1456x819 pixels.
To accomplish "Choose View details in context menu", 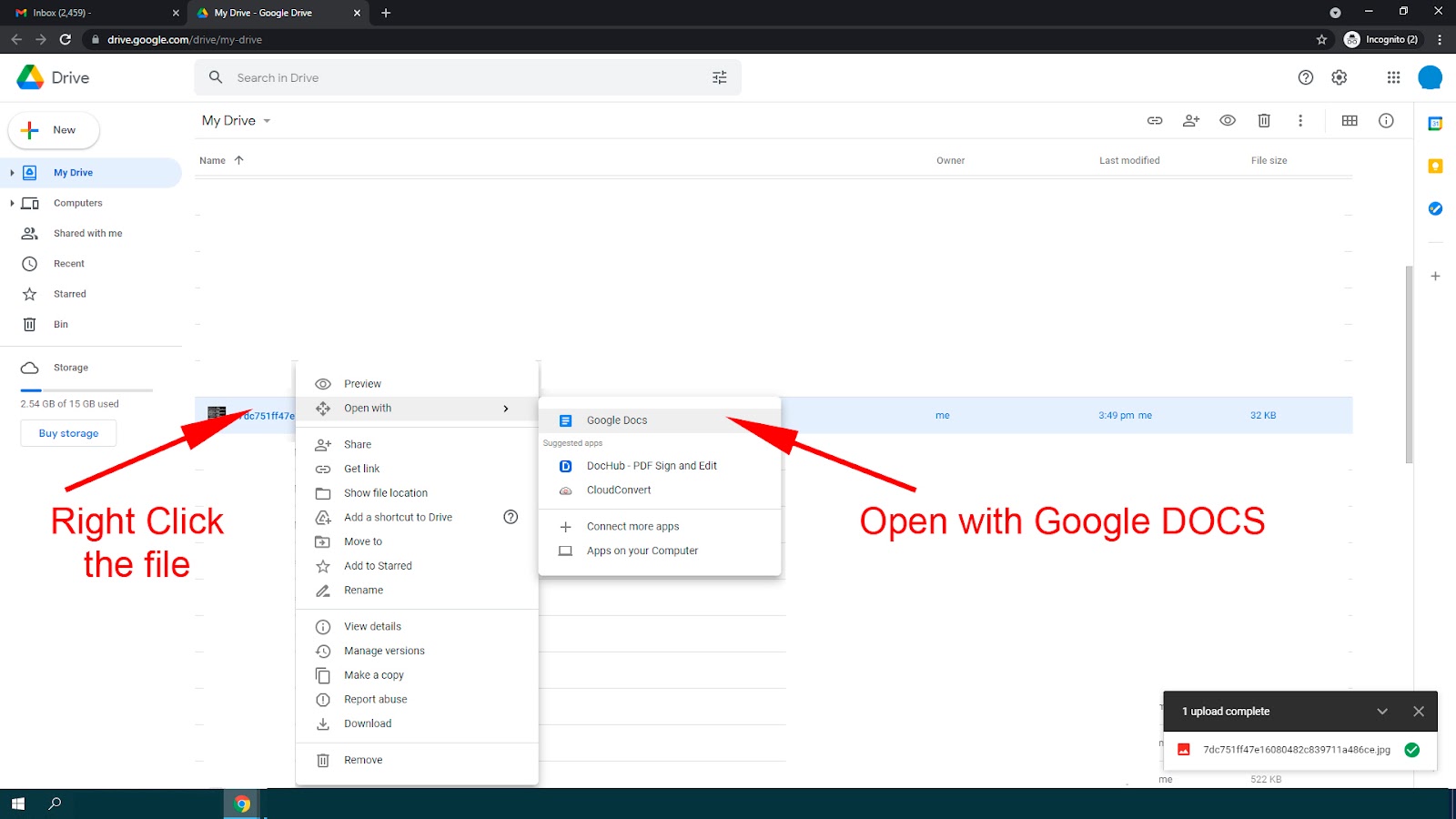I will pyautogui.click(x=417, y=627).
